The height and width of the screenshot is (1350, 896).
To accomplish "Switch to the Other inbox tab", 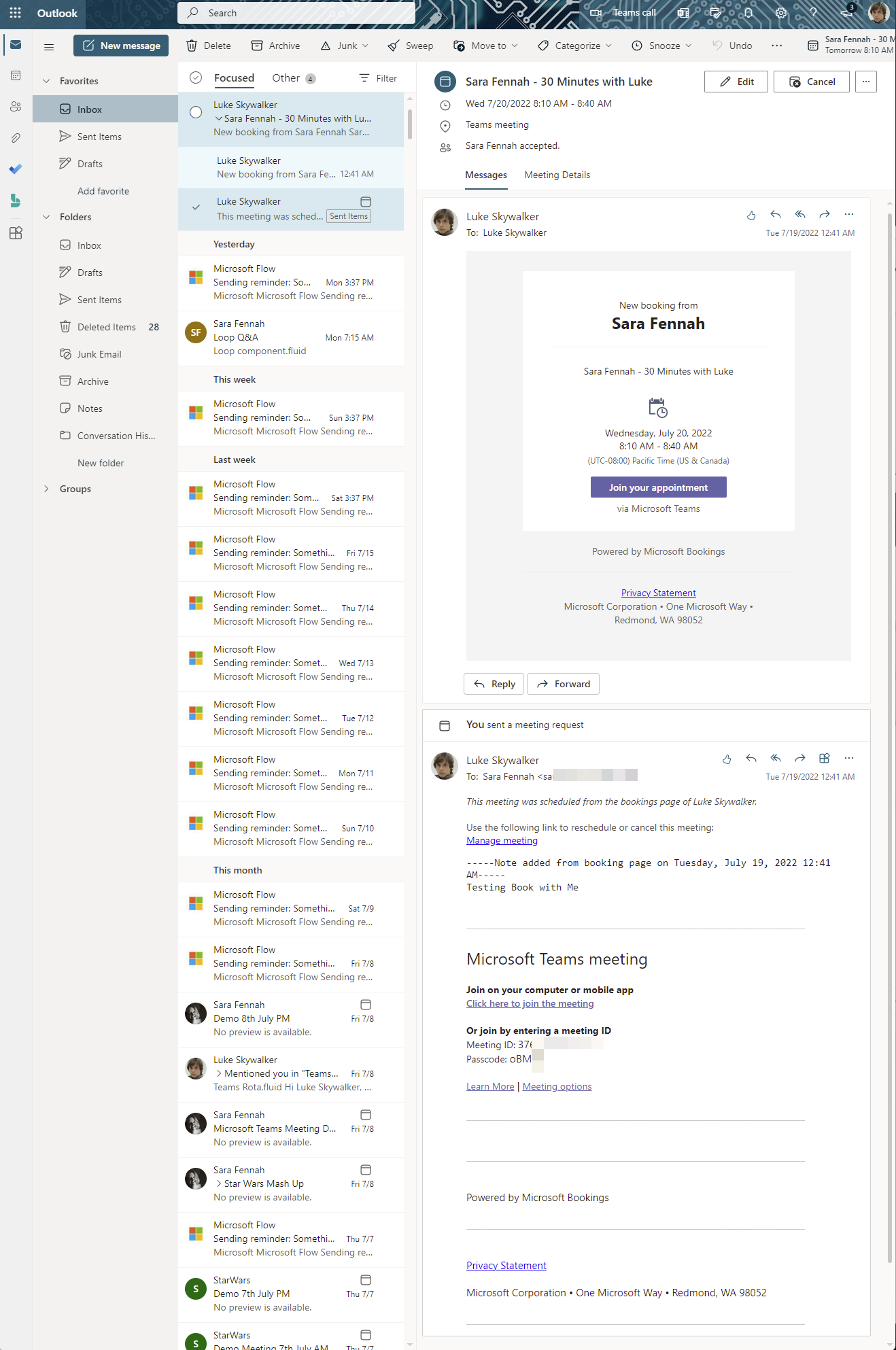I will point(286,78).
